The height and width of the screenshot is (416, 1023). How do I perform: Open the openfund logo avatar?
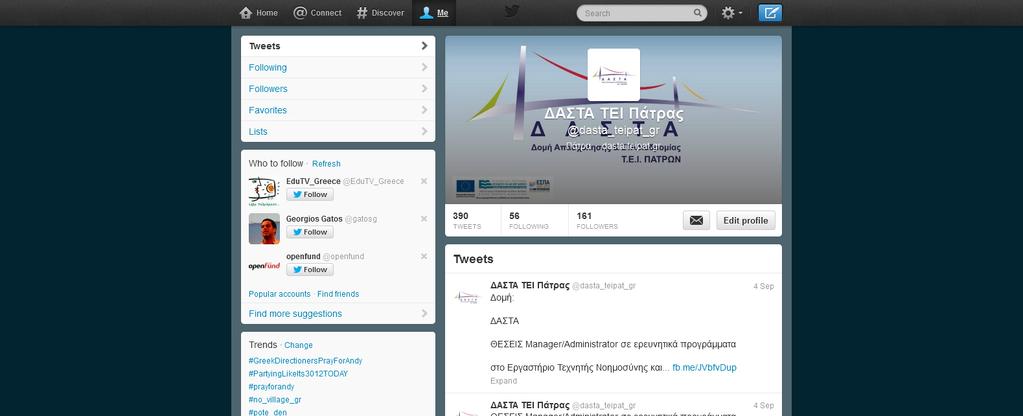pos(264,266)
